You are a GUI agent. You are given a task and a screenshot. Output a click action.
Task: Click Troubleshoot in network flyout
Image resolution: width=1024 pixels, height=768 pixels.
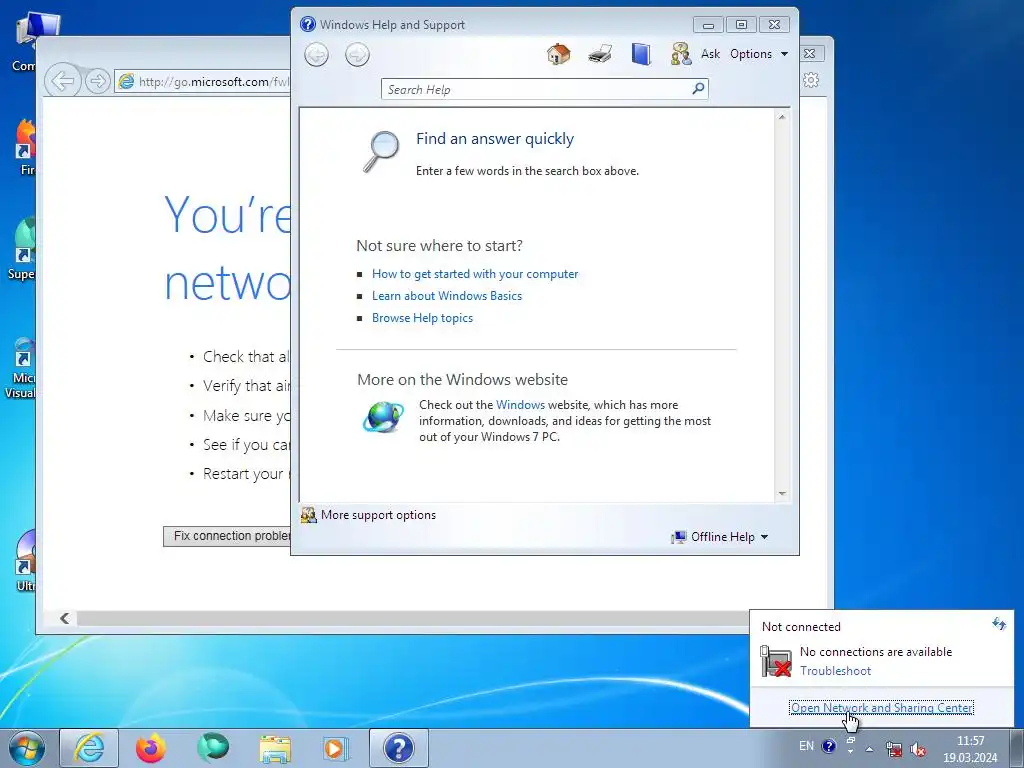[x=835, y=671]
